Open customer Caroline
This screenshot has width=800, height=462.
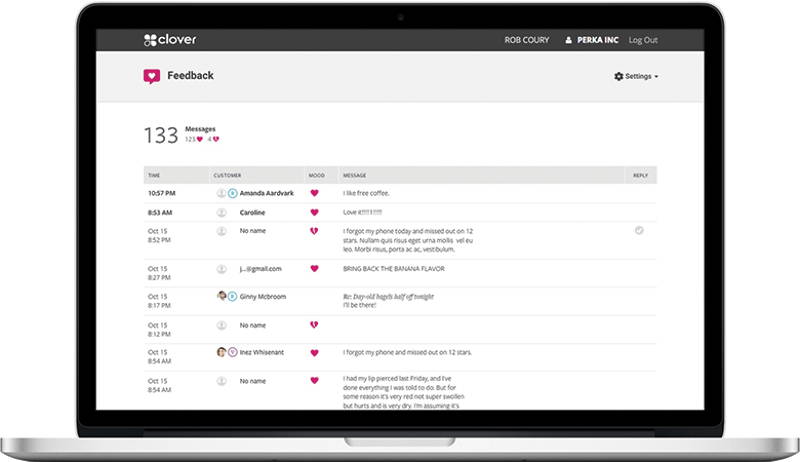click(x=253, y=213)
